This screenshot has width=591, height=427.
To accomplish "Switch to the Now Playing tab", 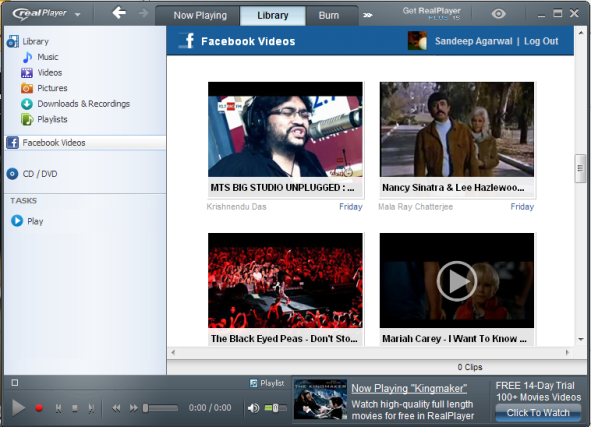I will pos(200,15).
